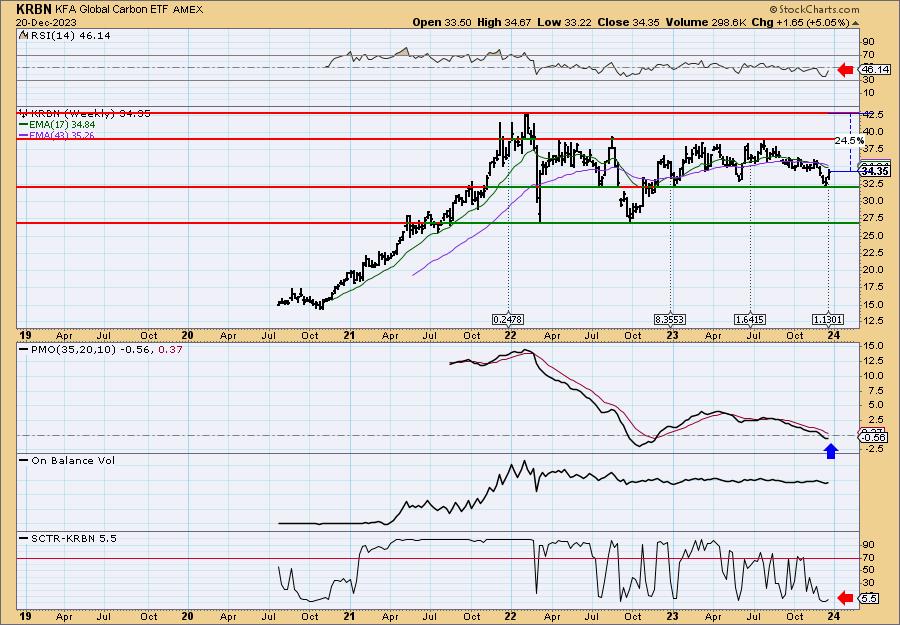Screen dimensions: 900x625
Task: Click the KRBN (Weekly) 34.35 price legend
Action: coord(85,114)
